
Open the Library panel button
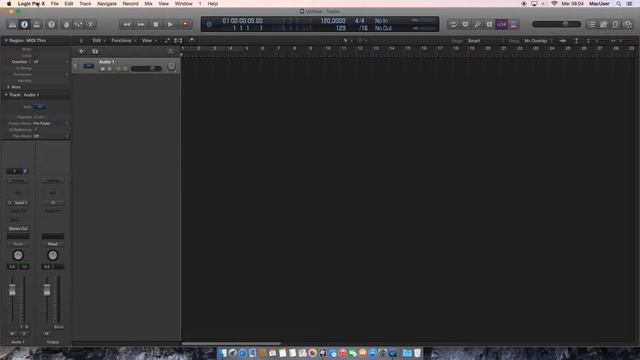coord(12,24)
